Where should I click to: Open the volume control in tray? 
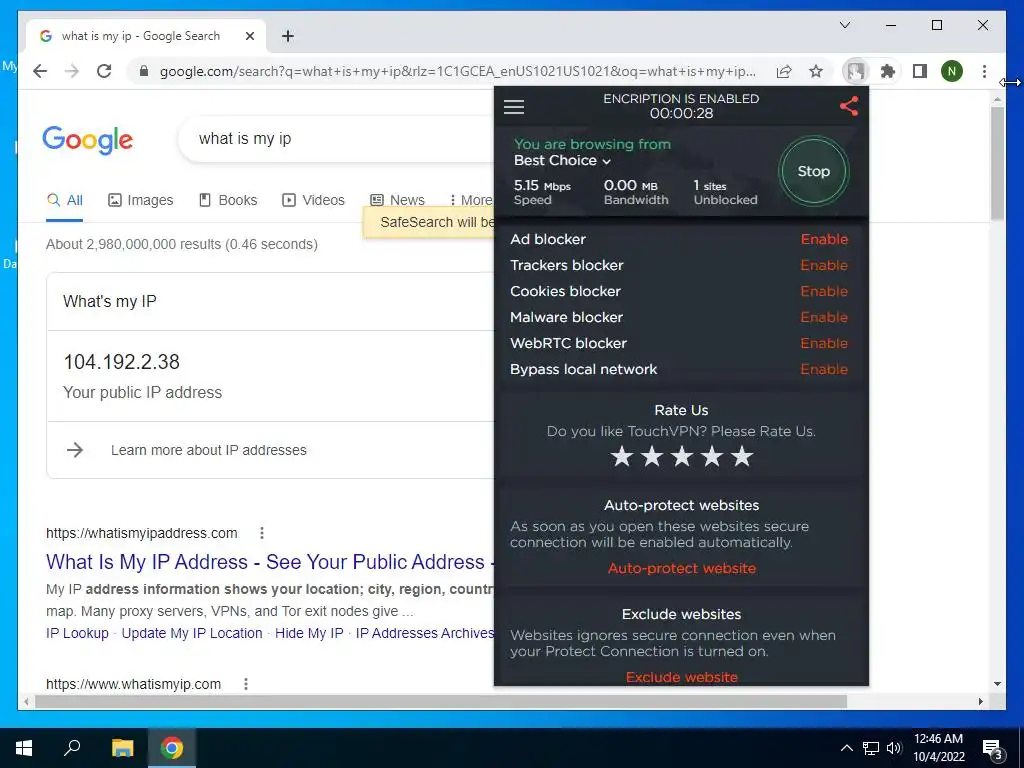pyautogui.click(x=893, y=748)
